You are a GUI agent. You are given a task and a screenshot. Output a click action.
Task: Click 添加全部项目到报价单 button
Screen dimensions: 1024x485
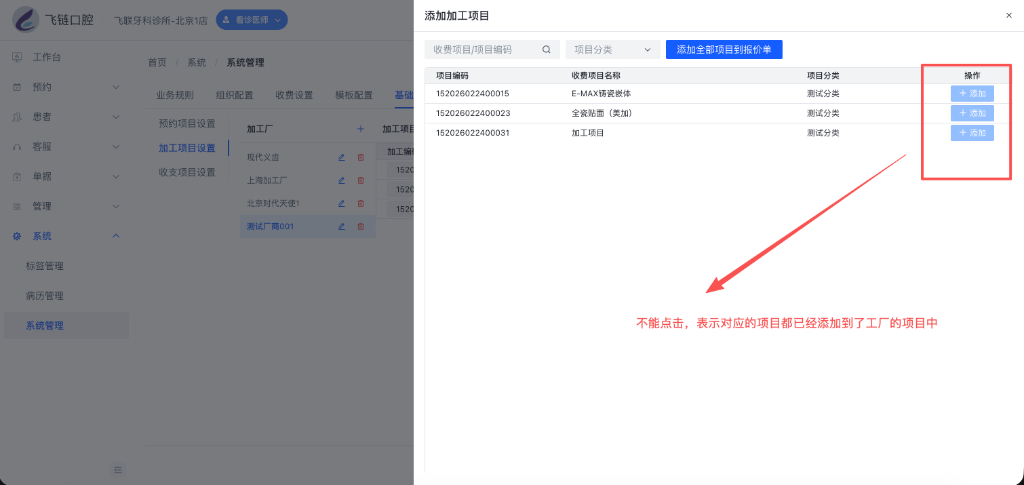pos(724,50)
